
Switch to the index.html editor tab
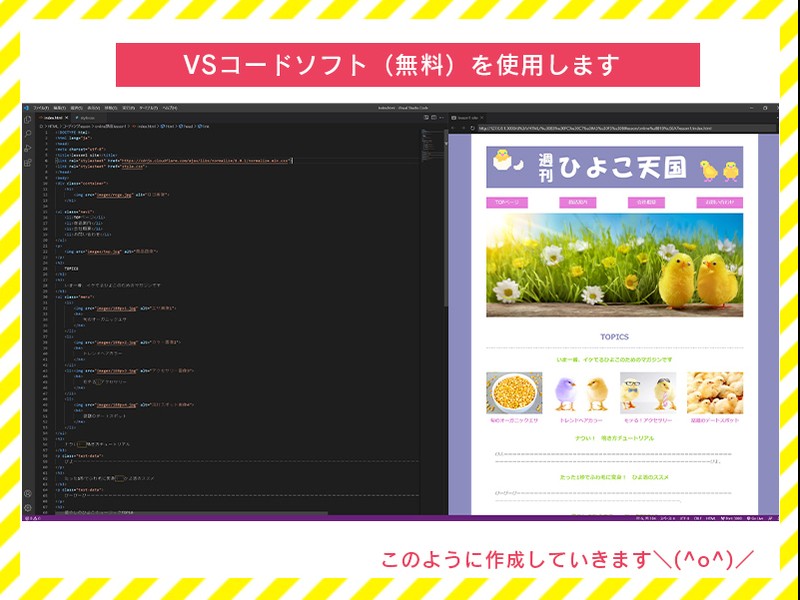[52, 116]
